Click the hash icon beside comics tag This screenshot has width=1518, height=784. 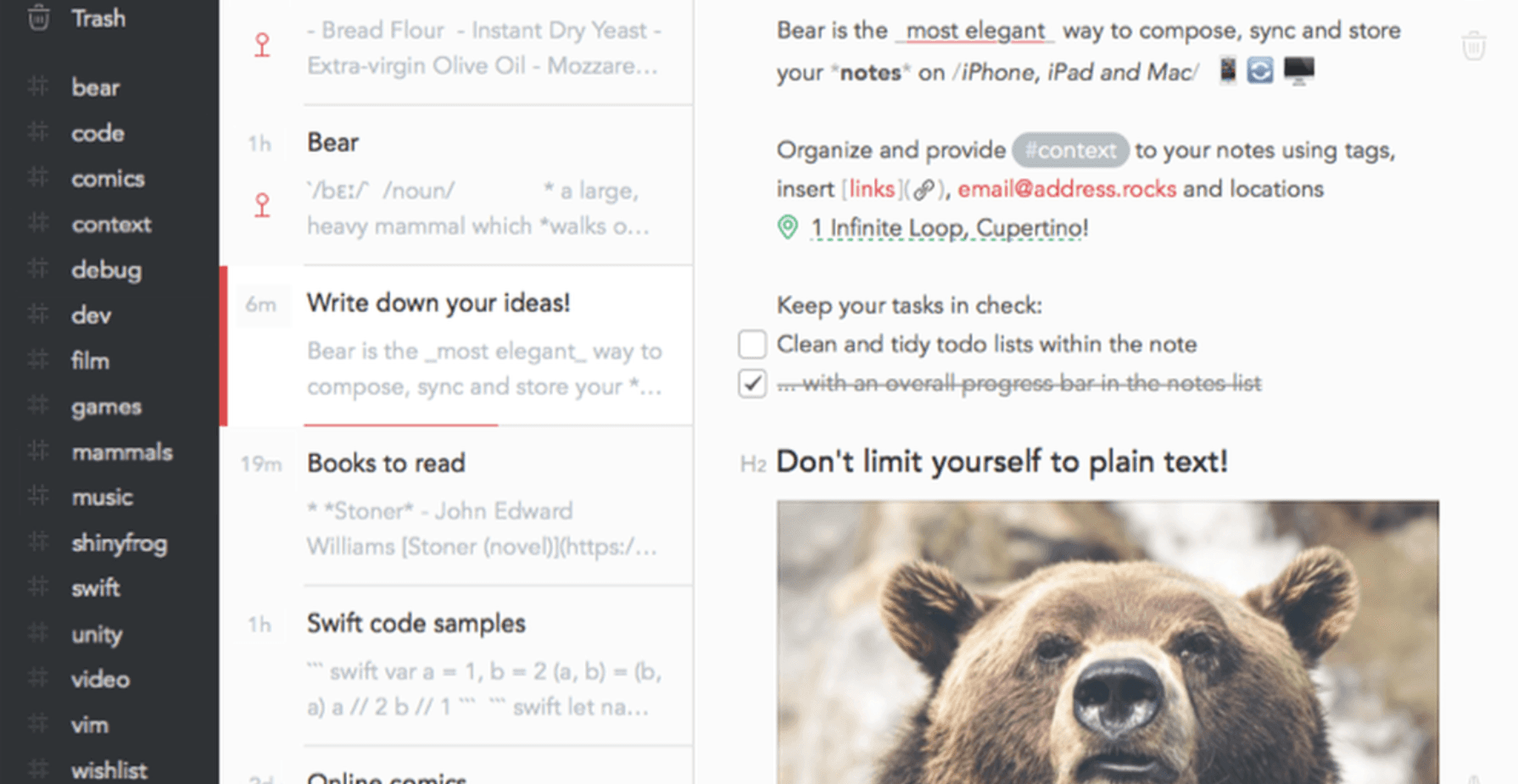(x=38, y=178)
